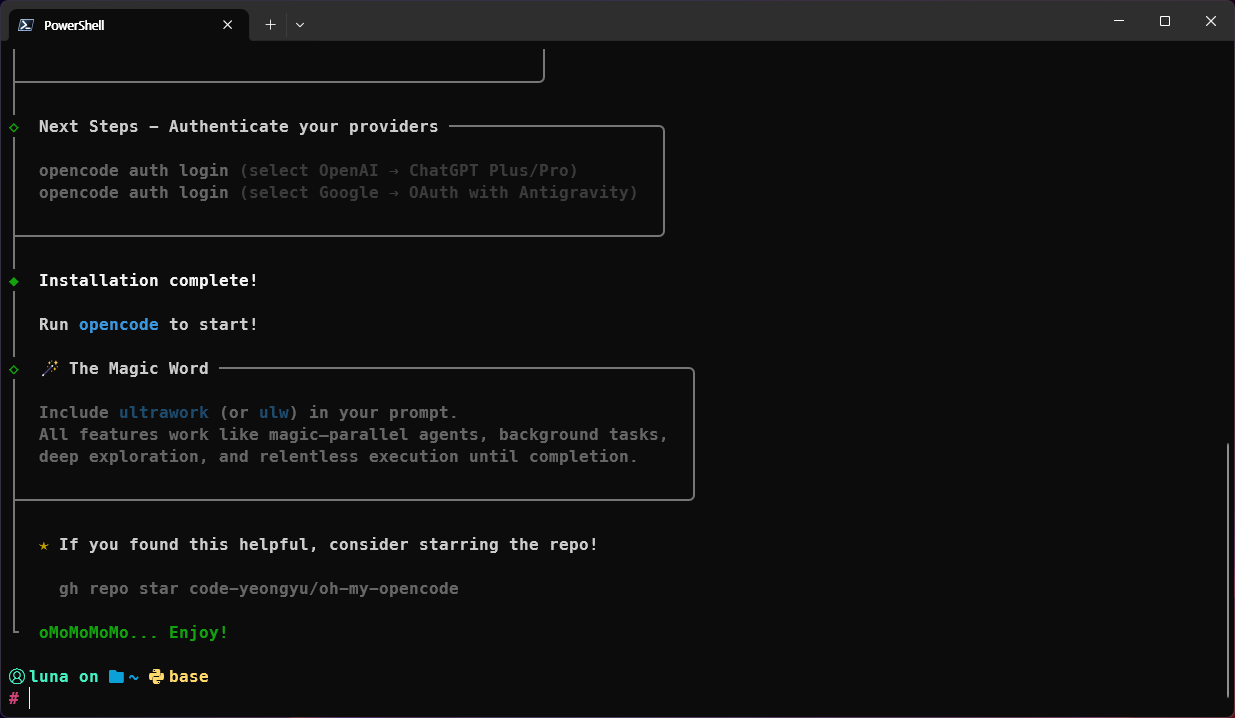Minimize the terminal window
The width and height of the screenshot is (1235, 718).
tap(1119, 21)
